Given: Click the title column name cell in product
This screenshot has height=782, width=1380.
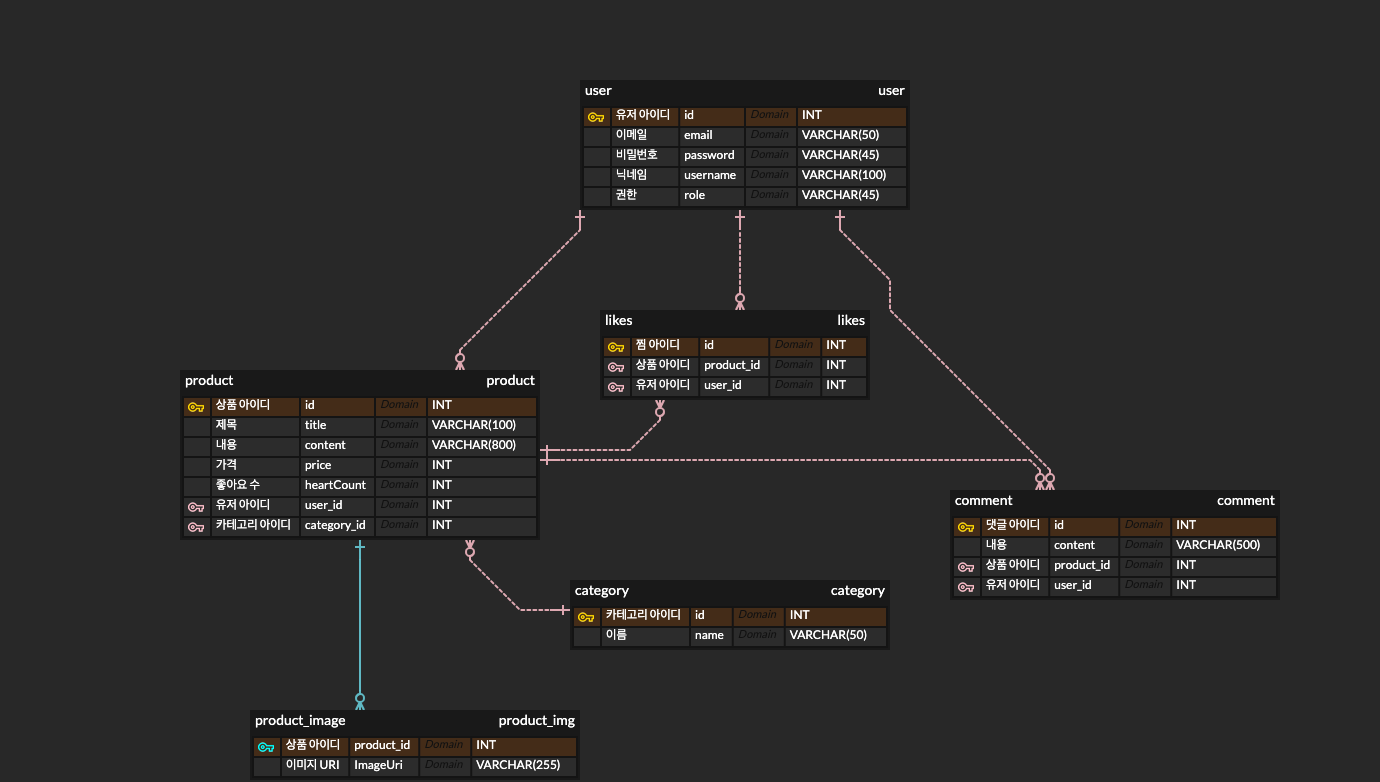Looking at the screenshot, I should [336, 424].
